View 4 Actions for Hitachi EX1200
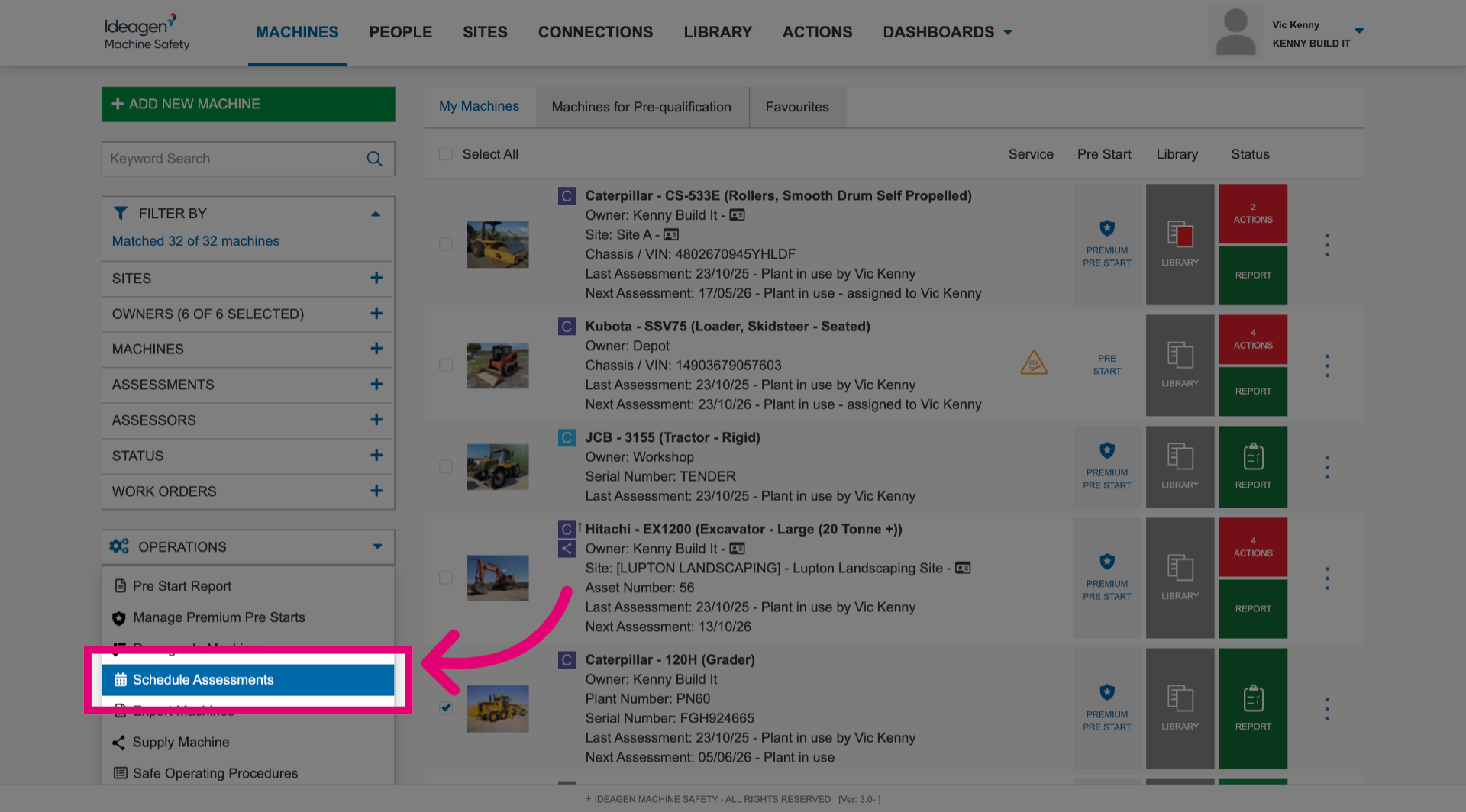1466x812 pixels. tap(1253, 546)
